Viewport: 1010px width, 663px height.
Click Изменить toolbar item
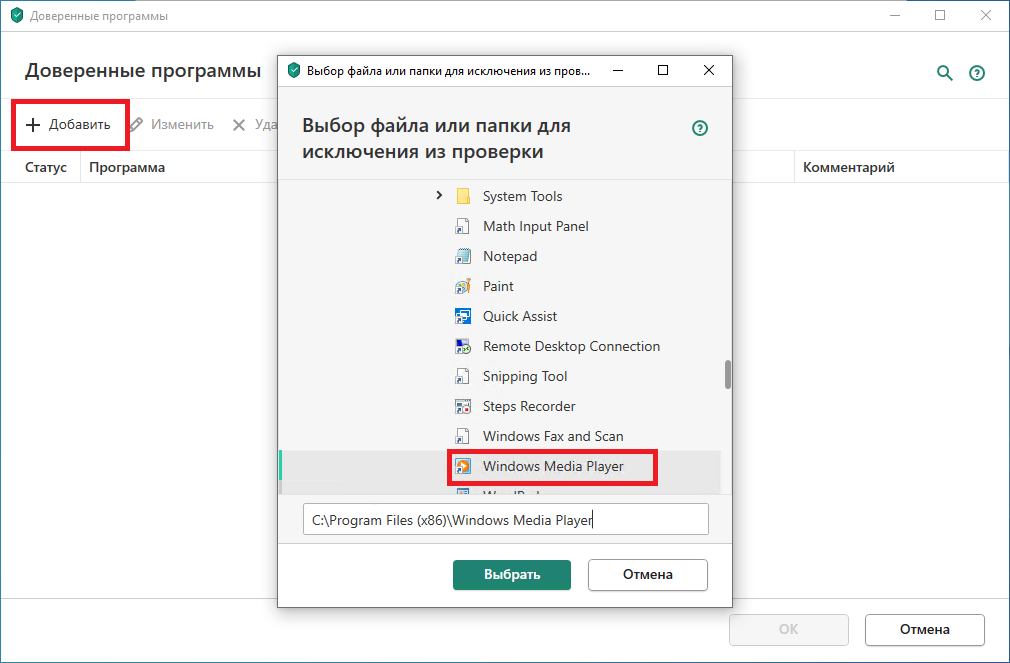pos(172,125)
